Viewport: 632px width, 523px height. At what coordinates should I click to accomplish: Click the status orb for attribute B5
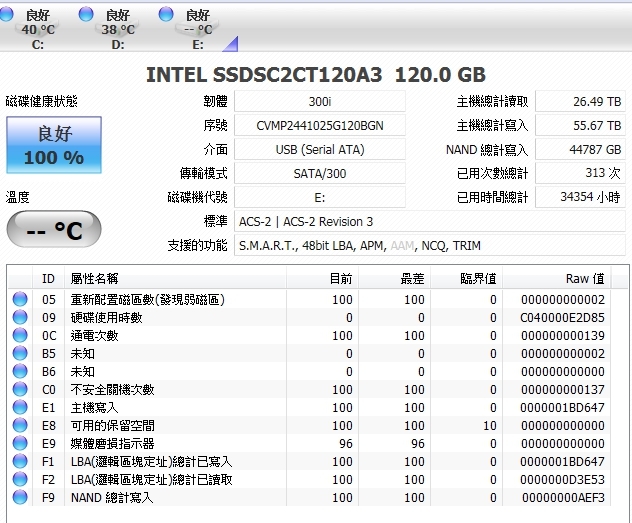[20, 353]
